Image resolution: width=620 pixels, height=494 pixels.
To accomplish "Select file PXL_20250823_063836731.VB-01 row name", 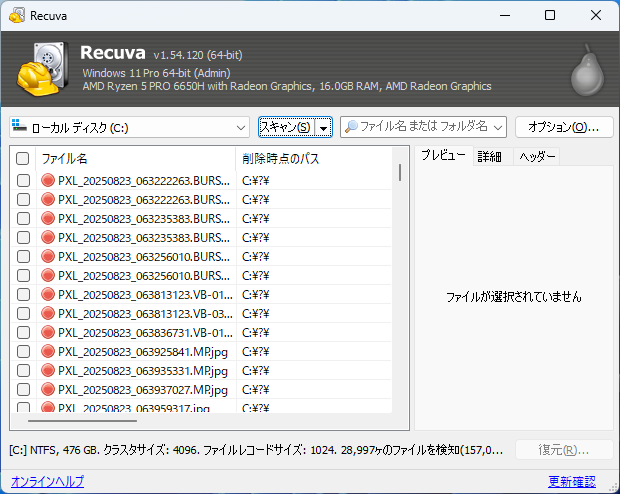I will 145,333.
